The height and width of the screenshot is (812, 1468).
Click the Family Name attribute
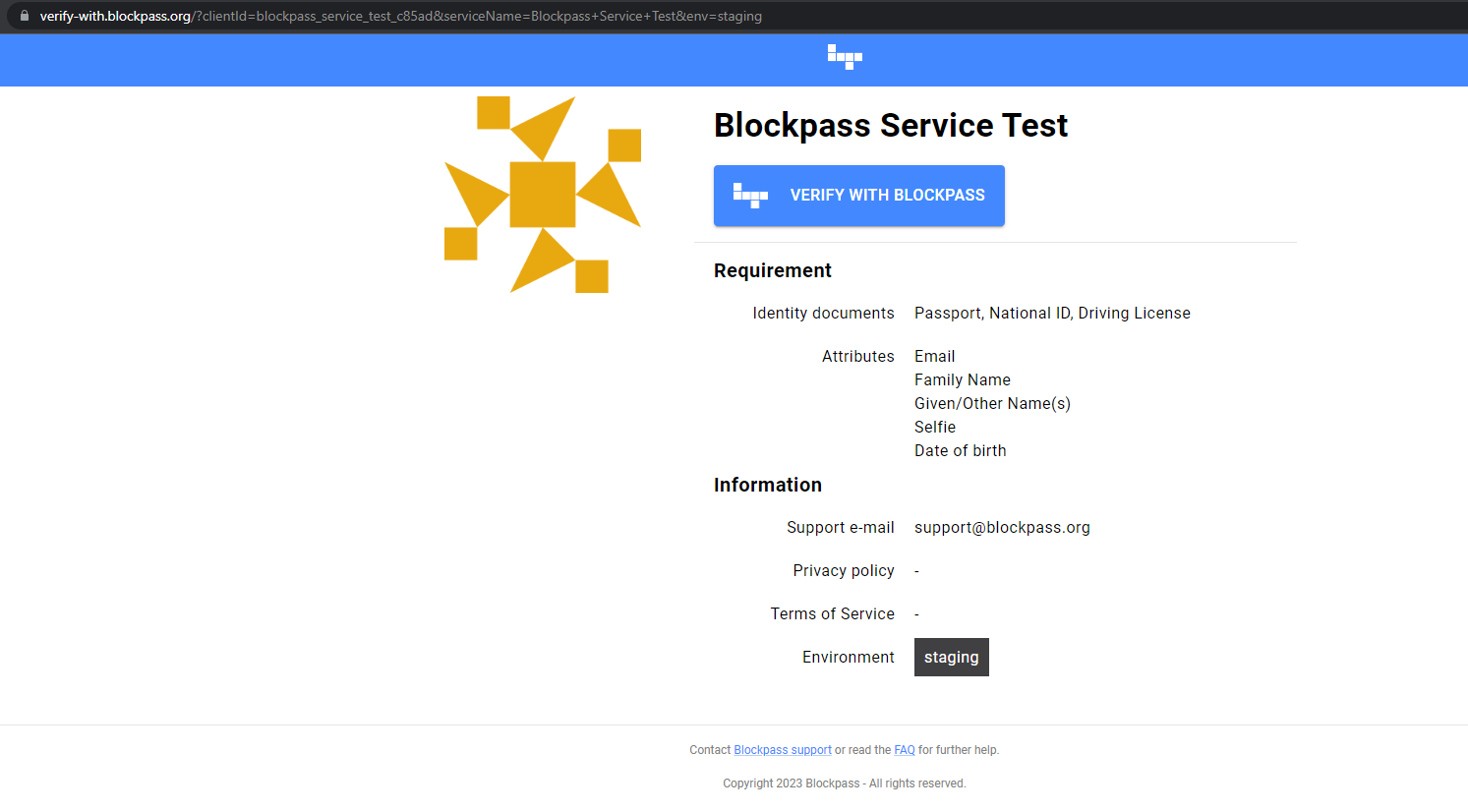coord(963,379)
